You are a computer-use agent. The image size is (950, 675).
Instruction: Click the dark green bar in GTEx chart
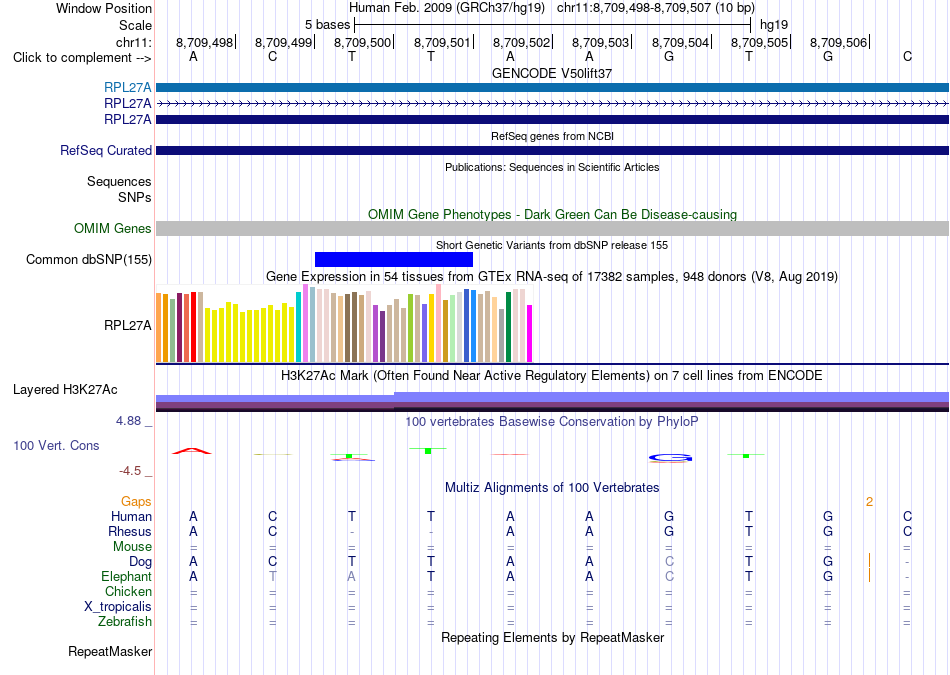[x=508, y=327]
